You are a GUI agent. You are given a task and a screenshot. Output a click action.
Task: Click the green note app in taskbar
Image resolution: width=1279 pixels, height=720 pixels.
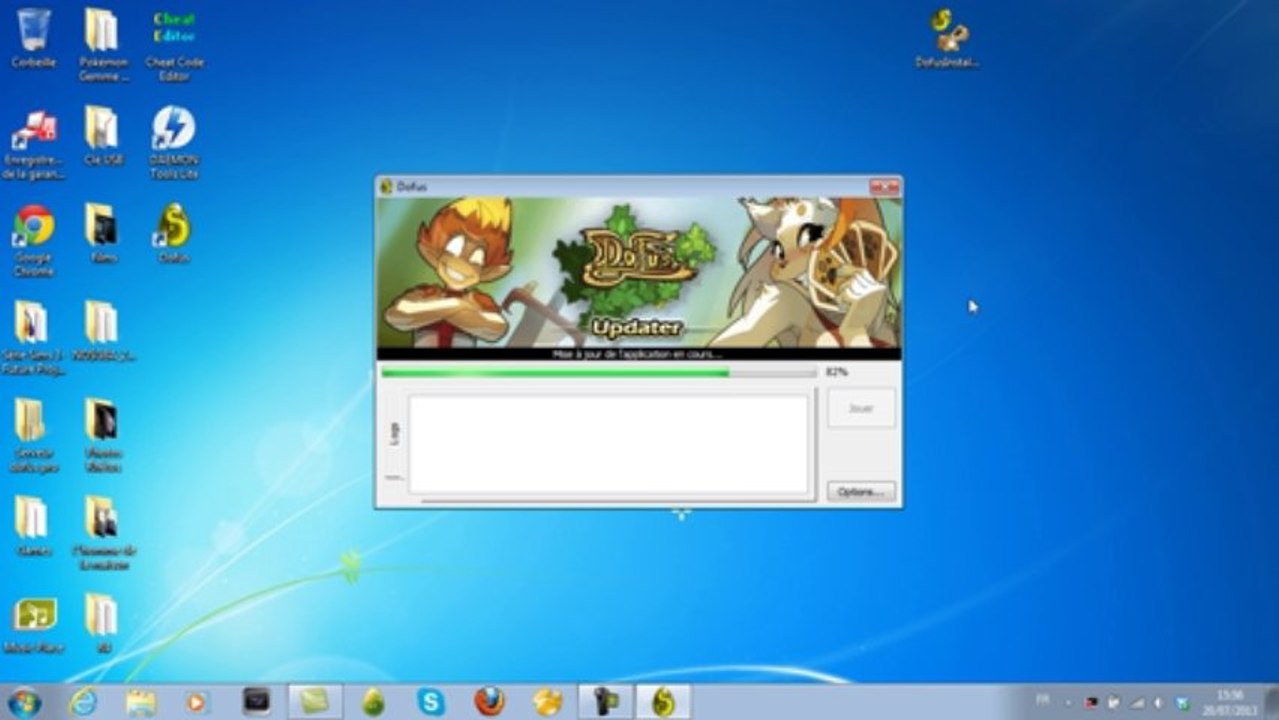click(316, 702)
